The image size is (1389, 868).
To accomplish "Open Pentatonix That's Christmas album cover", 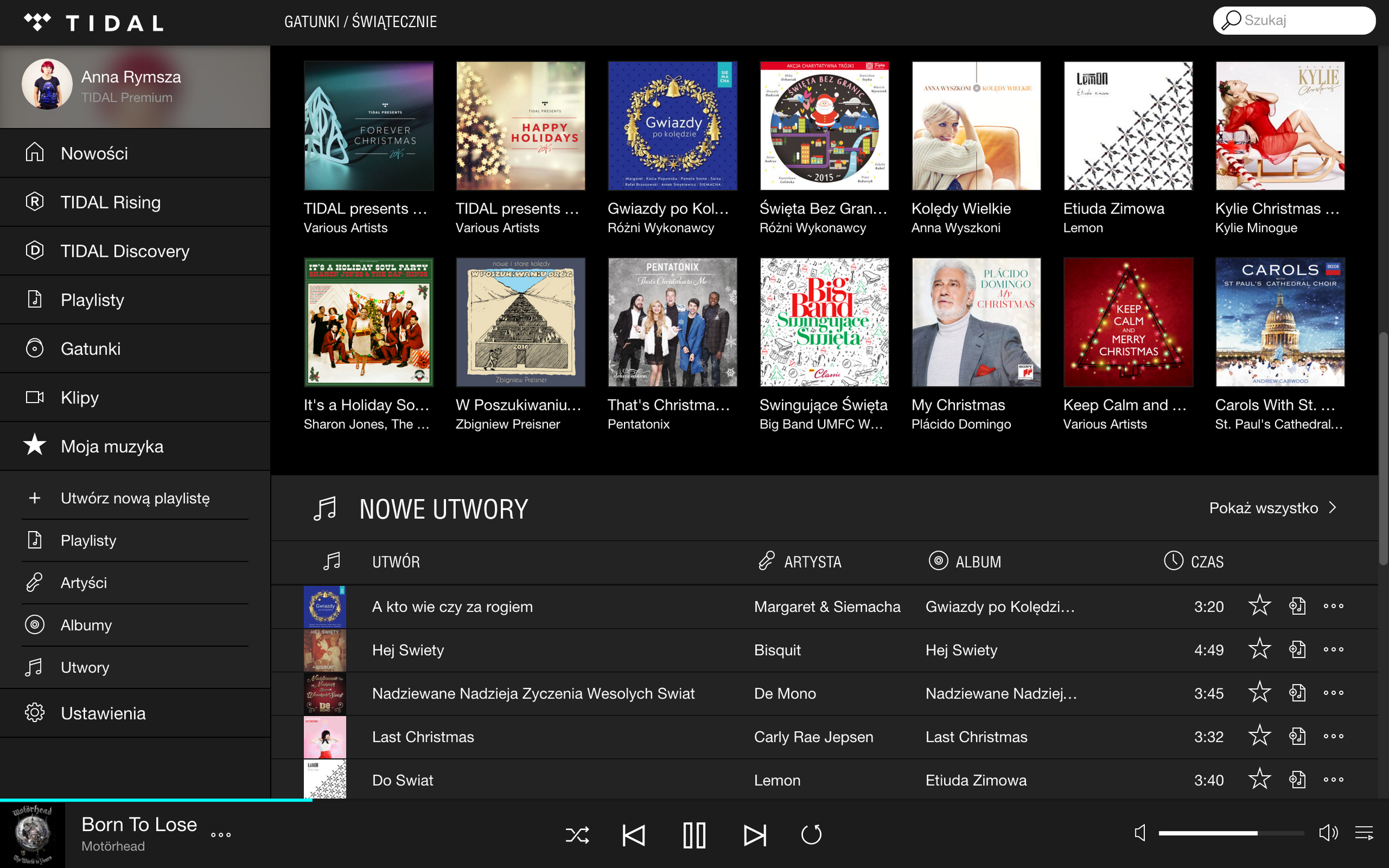I will 672,322.
